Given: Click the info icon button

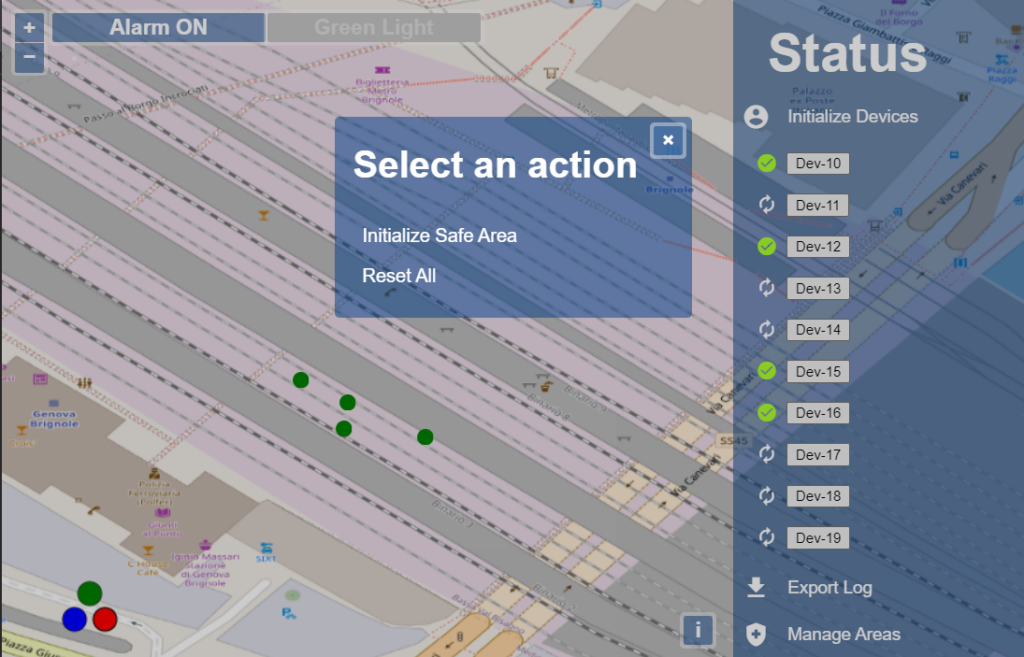Looking at the screenshot, I should click(697, 630).
